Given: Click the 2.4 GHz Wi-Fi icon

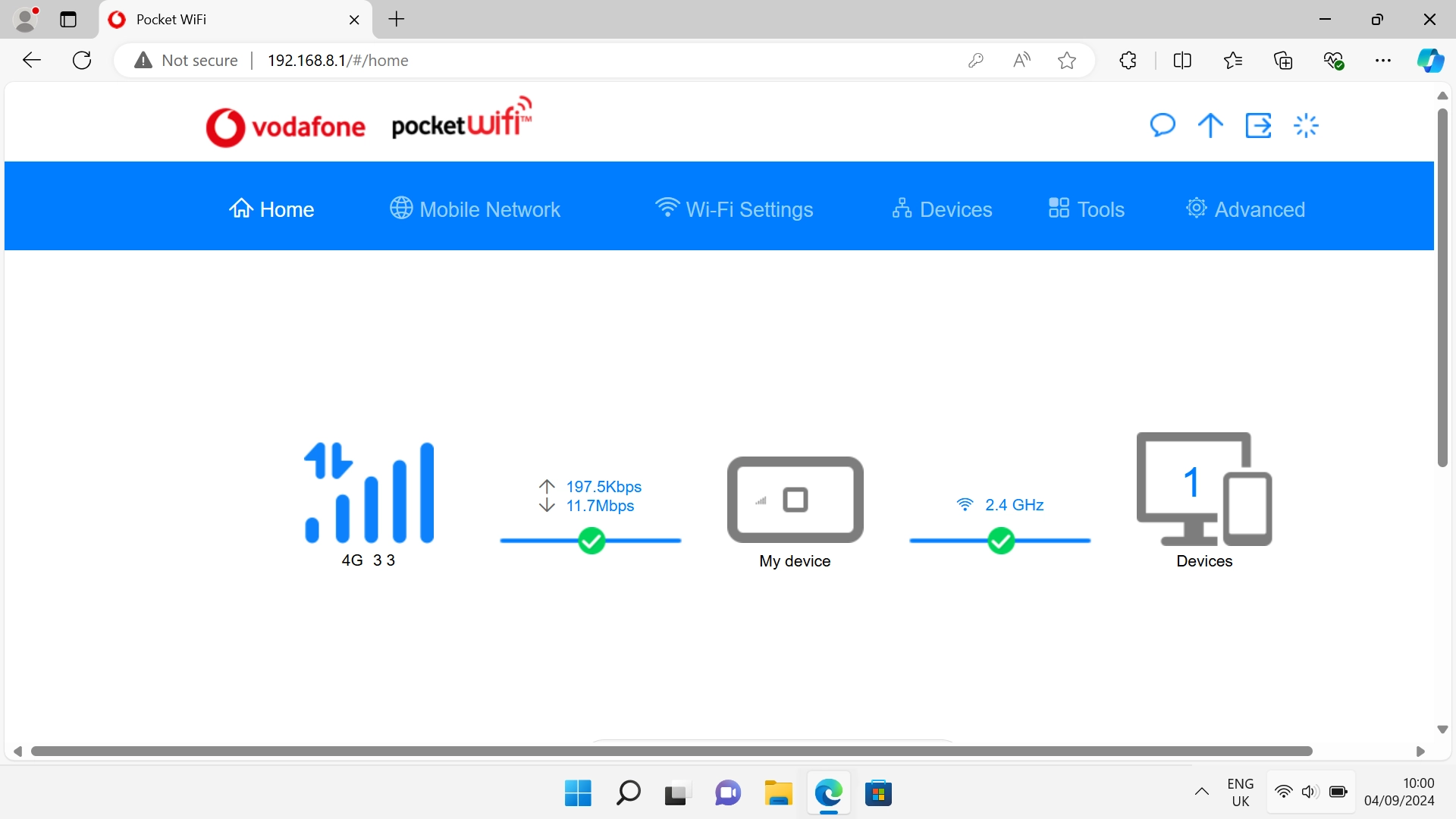Looking at the screenshot, I should coord(964,503).
